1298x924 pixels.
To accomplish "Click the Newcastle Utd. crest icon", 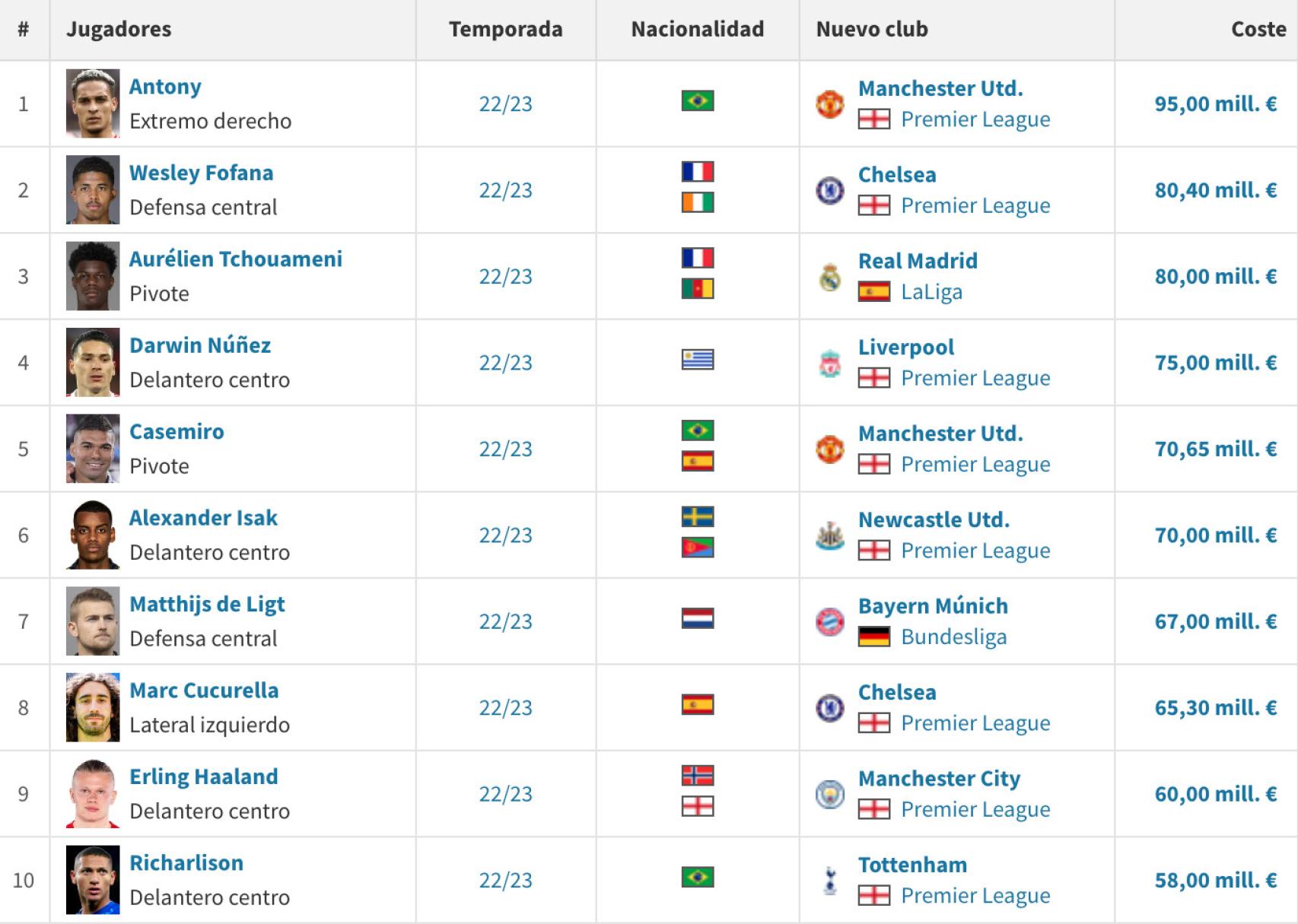I will (x=829, y=536).
